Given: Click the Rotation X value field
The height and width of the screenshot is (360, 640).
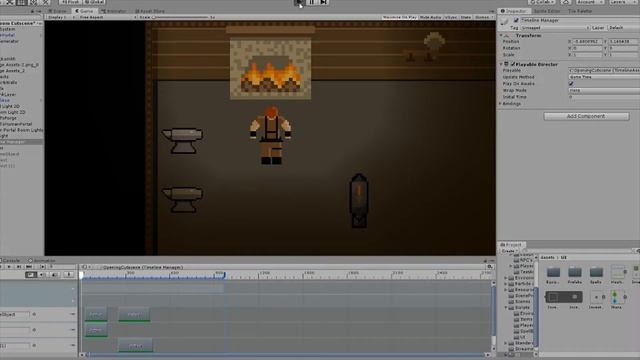Looking at the screenshot, I should click(588, 48).
